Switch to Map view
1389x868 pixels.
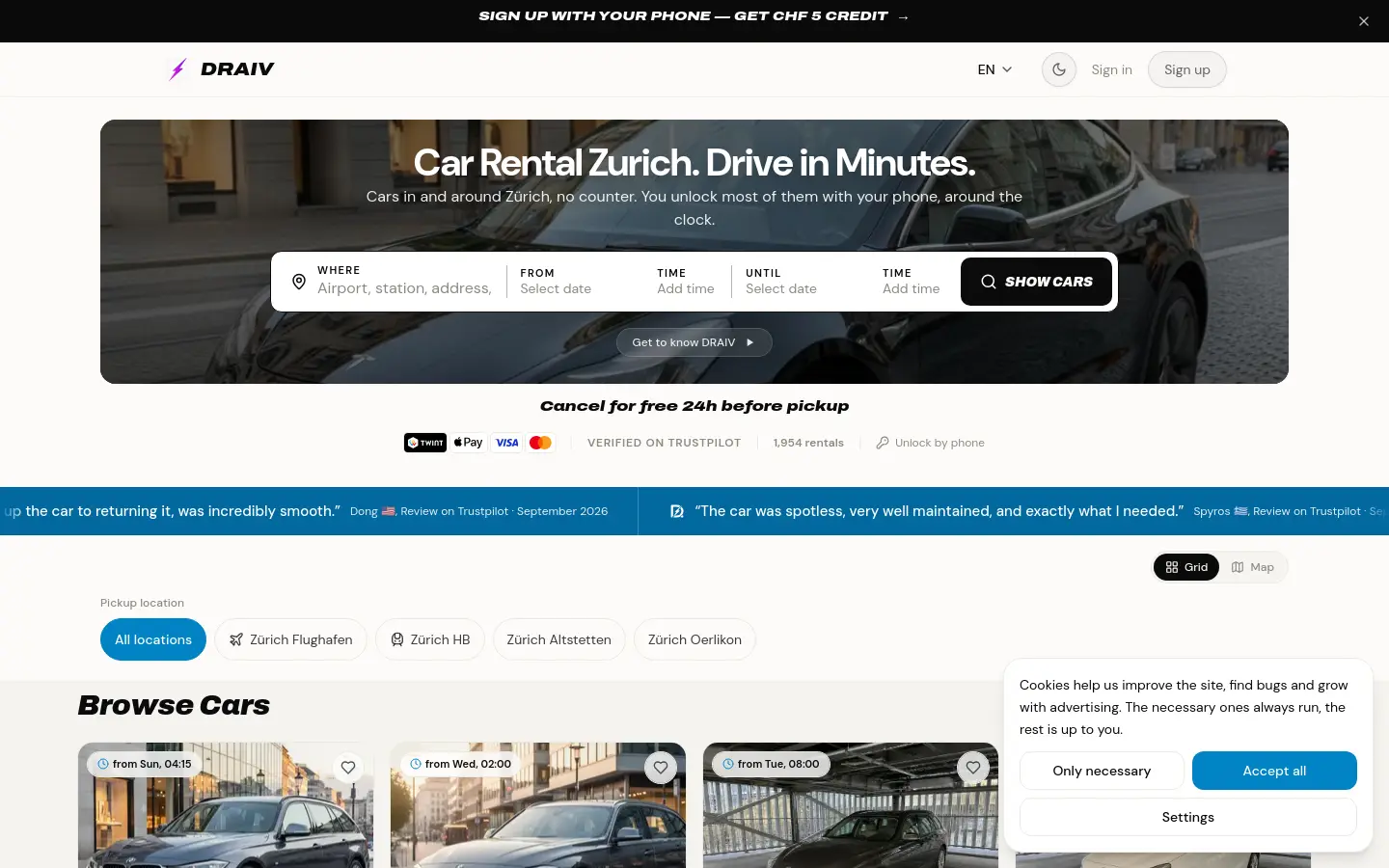pos(1253,567)
